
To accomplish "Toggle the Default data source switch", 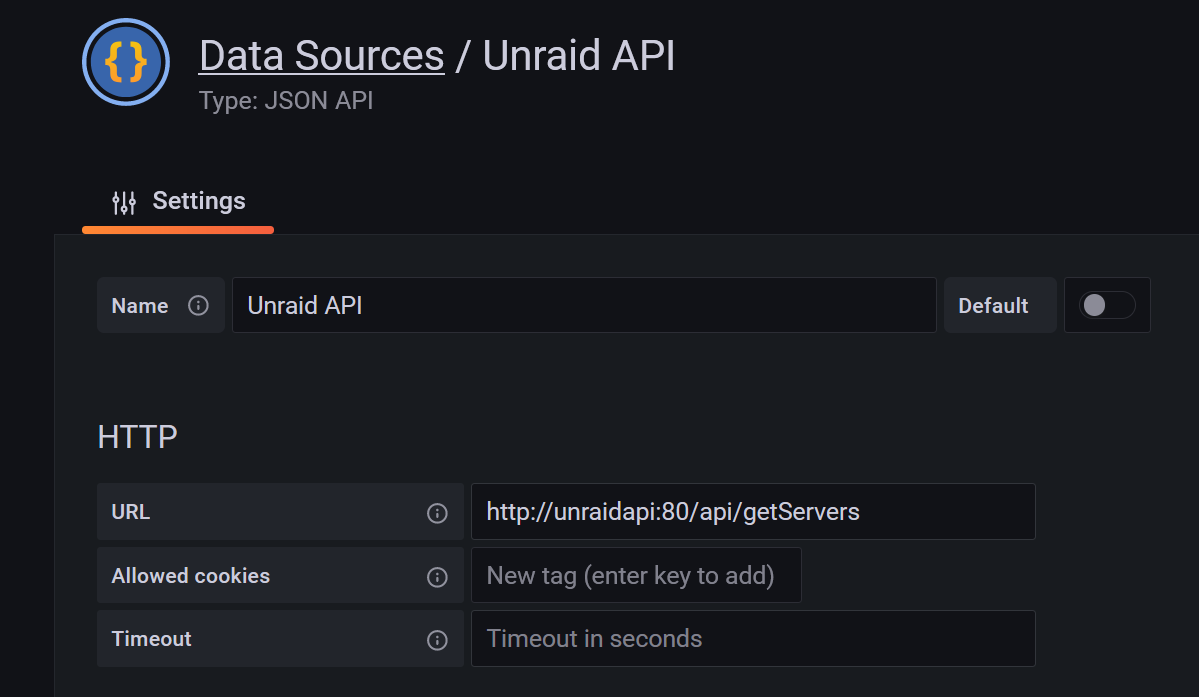I will click(1106, 305).
